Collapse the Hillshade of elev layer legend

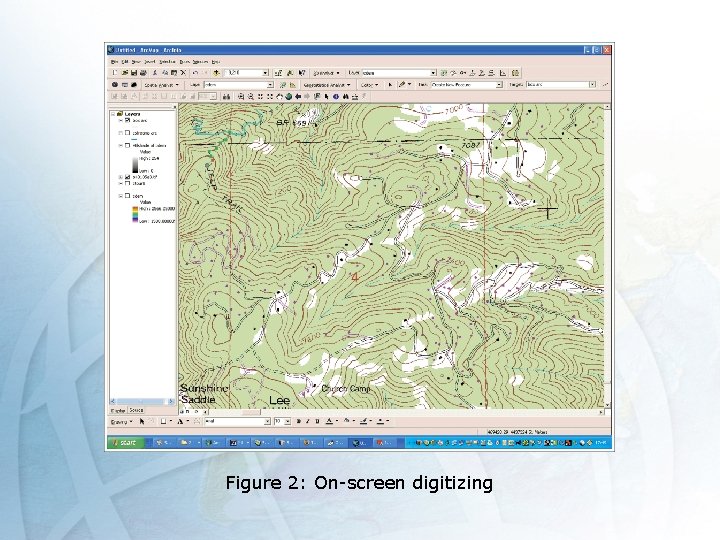pos(121,145)
